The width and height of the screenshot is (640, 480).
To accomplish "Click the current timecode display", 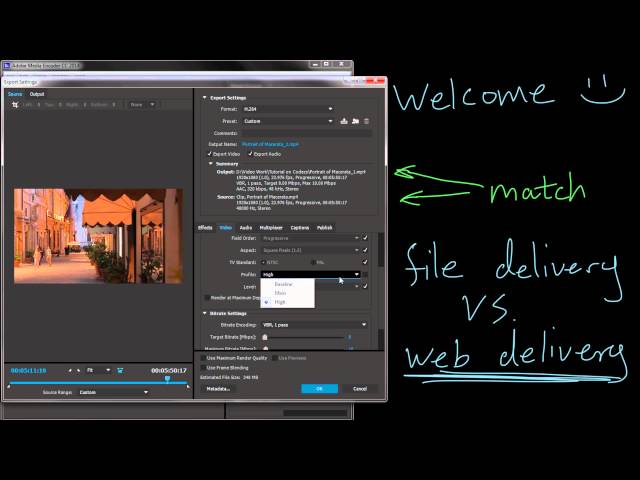I will [29, 370].
